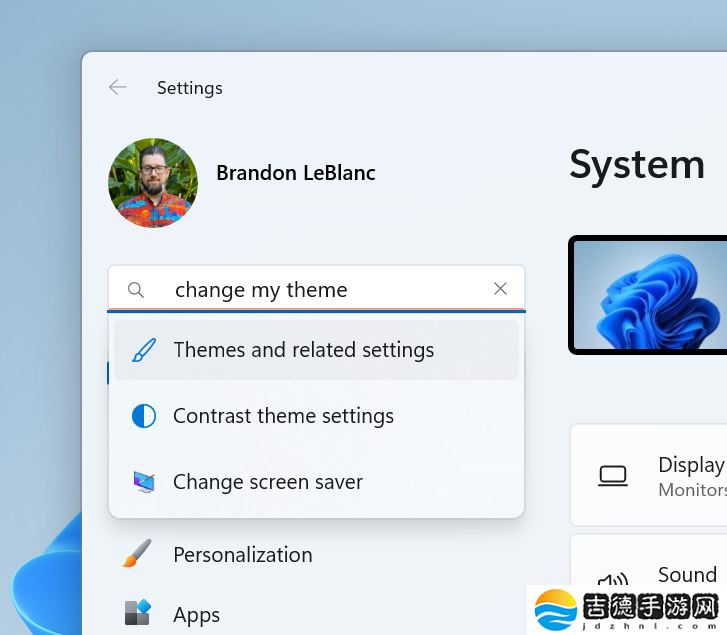Open Brandon LeBlanc's profile picture
This screenshot has width=727, height=635.
tap(153, 183)
